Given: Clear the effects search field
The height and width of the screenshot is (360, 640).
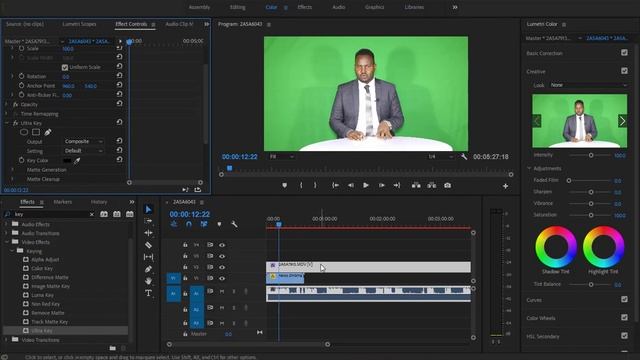Looking at the screenshot, I should tap(92, 214).
